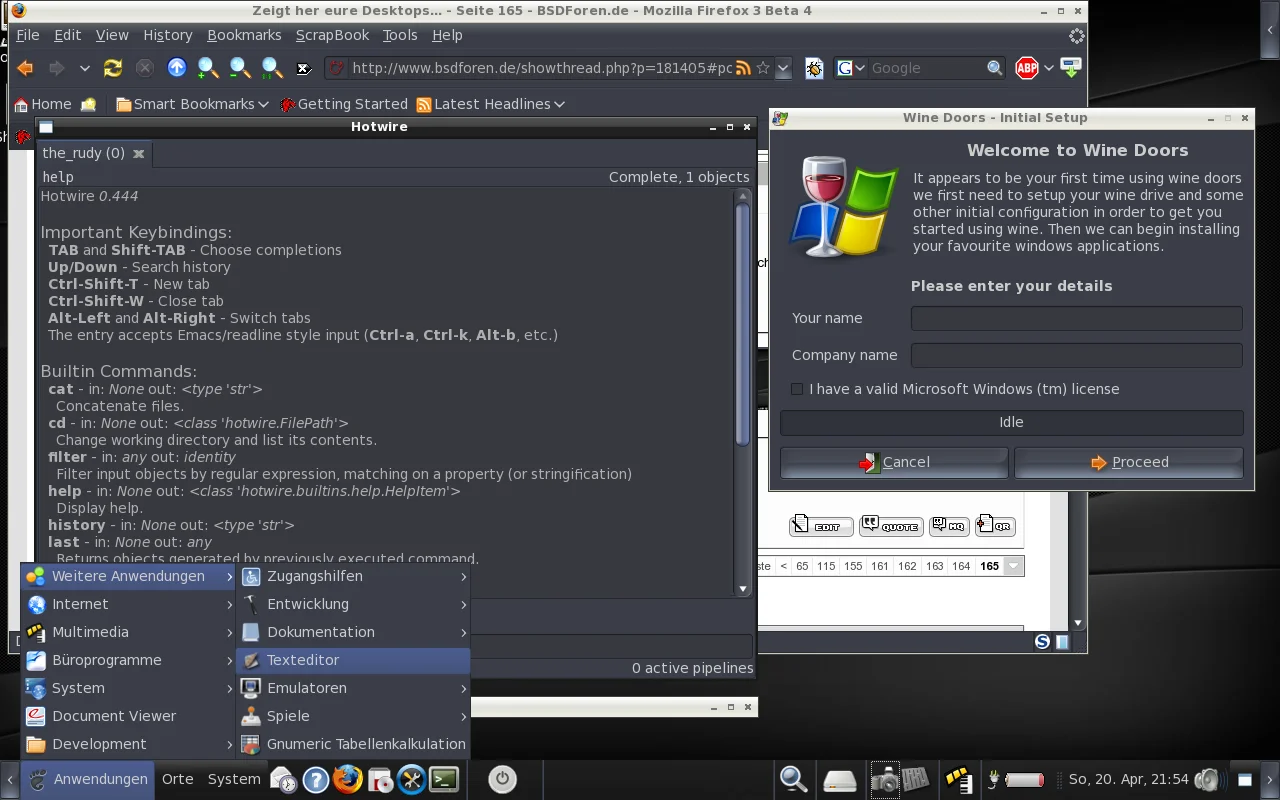Click the volume speaker icon in the panel
The image size is (1280, 800).
[1208, 779]
